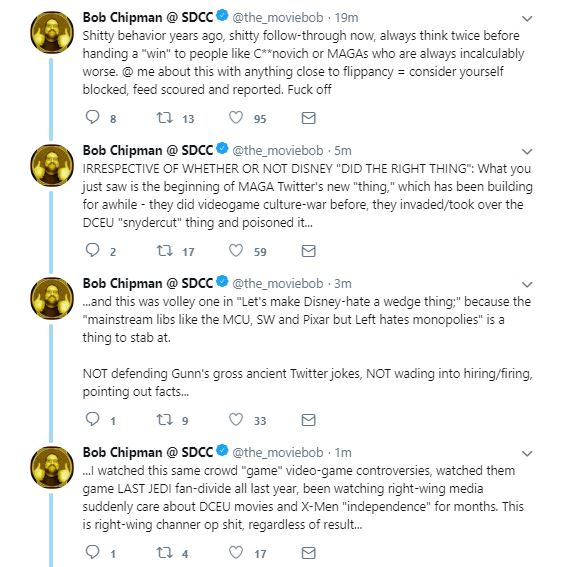Image resolution: width=564 pixels, height=567 pixels.
Task: Reply to the tweet about MAGA Twitter's new thing
Action: (x=92, y=250)
